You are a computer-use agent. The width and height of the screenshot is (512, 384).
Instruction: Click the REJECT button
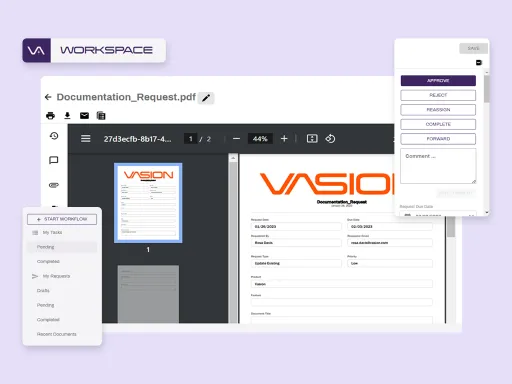click(x=438, y=95)
